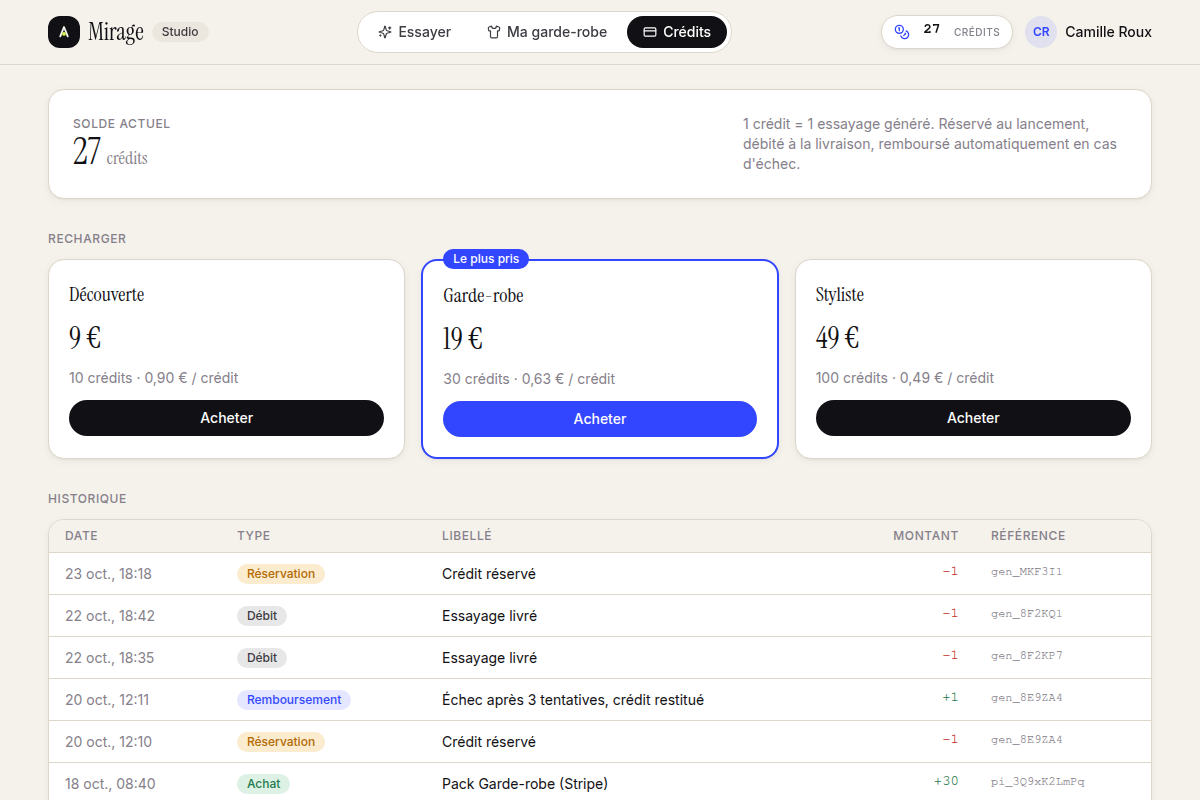Click reference gen_MKF3I1
Image resolution: width=1200 pixels, height=800 pixels.
(1027, 572)
